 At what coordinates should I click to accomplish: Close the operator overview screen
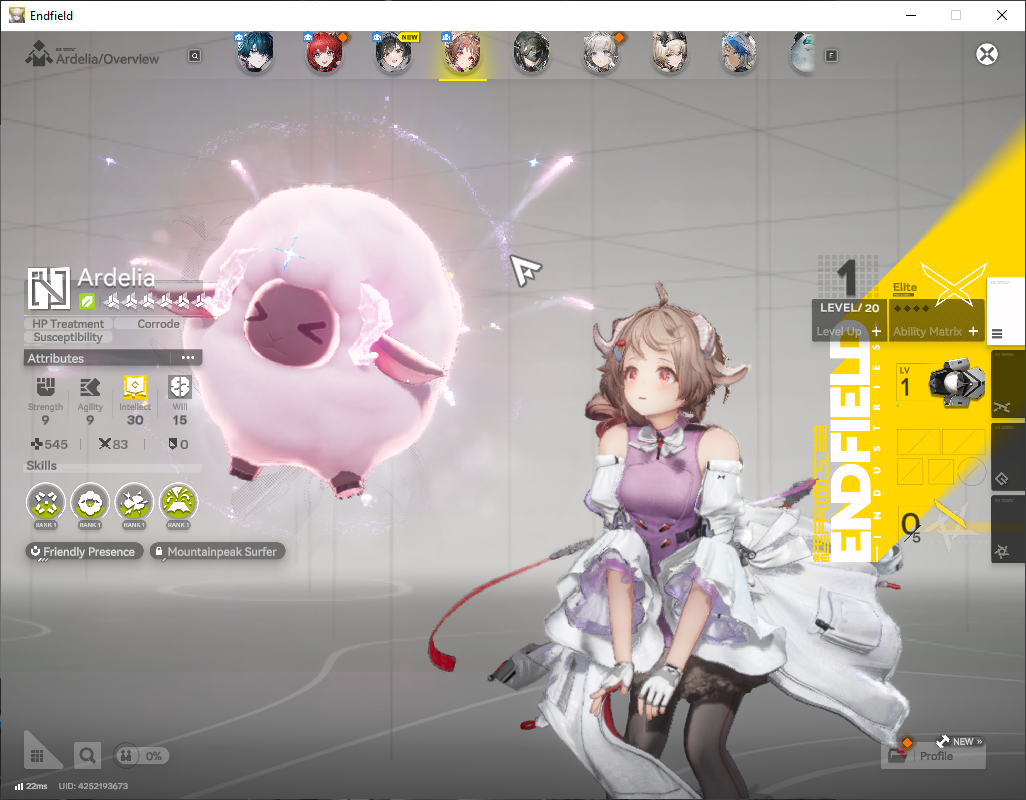click(987, 54)
